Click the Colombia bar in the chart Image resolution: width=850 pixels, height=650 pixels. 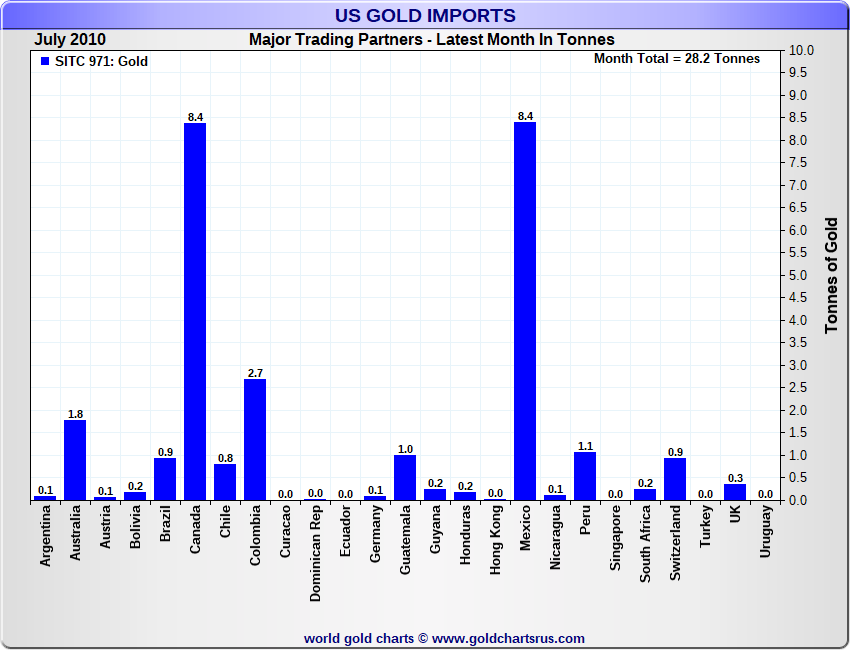click(255, 440)
